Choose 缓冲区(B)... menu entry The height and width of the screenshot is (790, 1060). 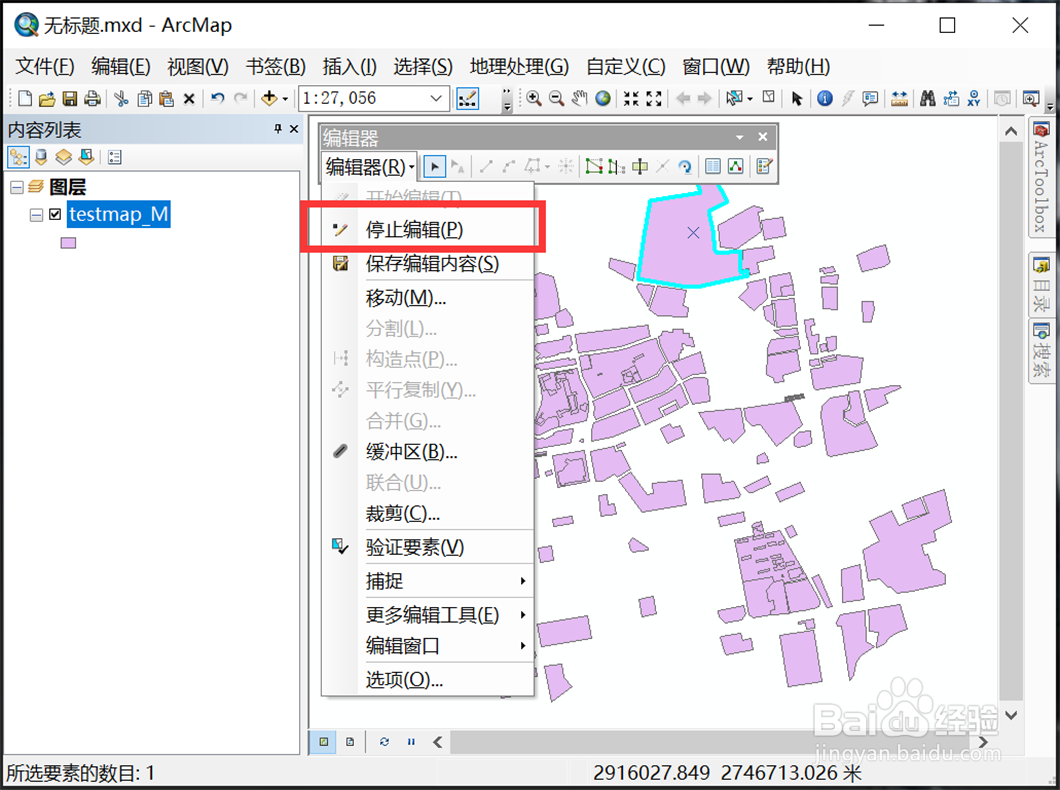[429, 451]
